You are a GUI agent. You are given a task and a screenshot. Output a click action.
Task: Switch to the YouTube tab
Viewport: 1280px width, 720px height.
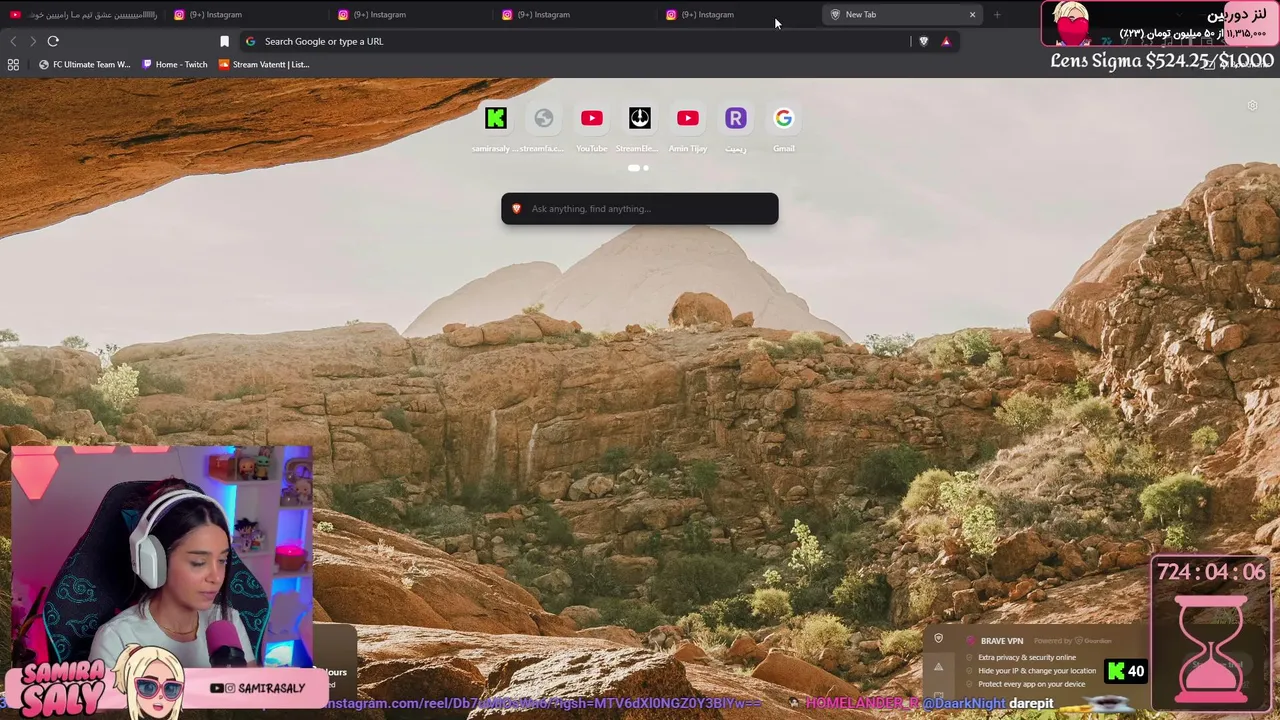(x=82, y=14)
